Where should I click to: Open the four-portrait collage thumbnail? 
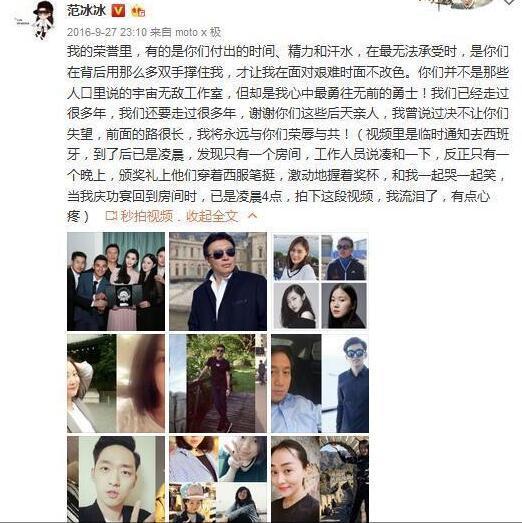320,282
